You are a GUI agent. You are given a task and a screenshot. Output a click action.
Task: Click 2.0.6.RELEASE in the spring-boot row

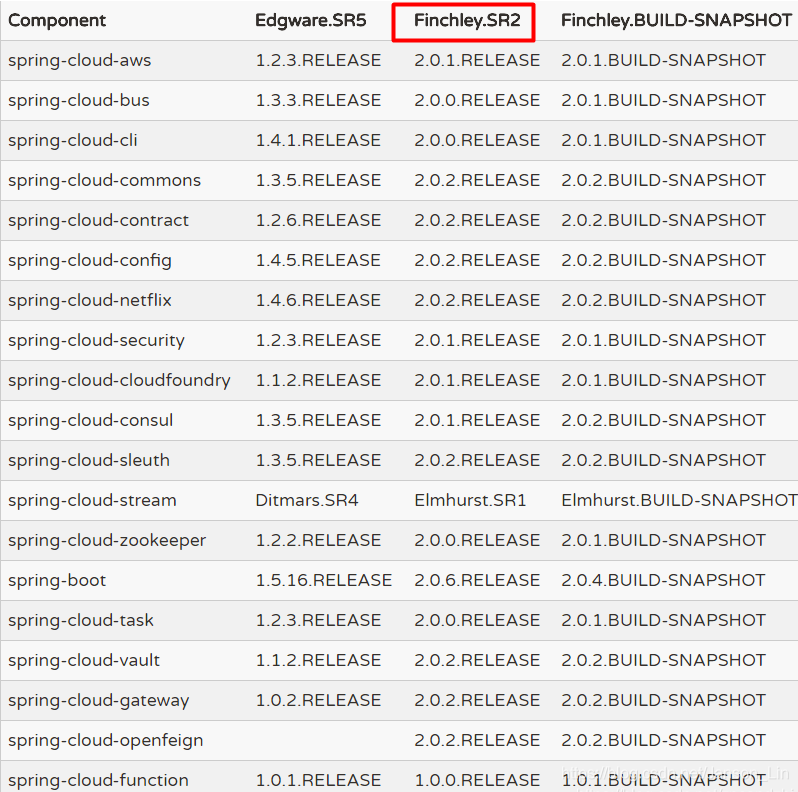pyautogui.click(x=477, y=580)
